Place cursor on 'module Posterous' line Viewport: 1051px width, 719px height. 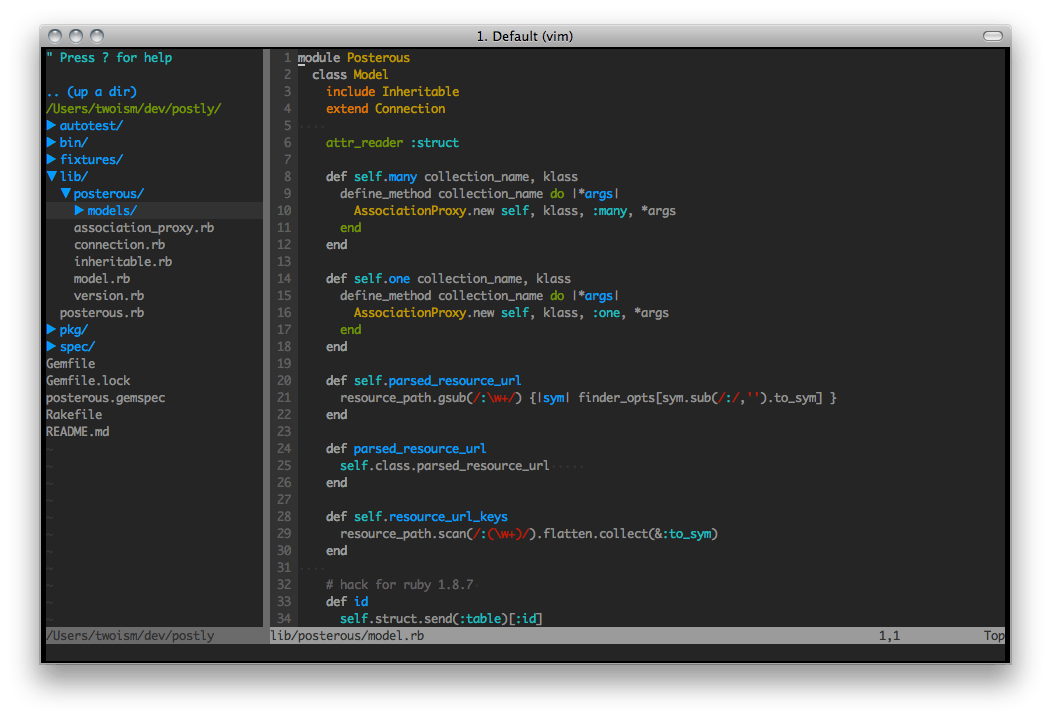click(354, 58)
